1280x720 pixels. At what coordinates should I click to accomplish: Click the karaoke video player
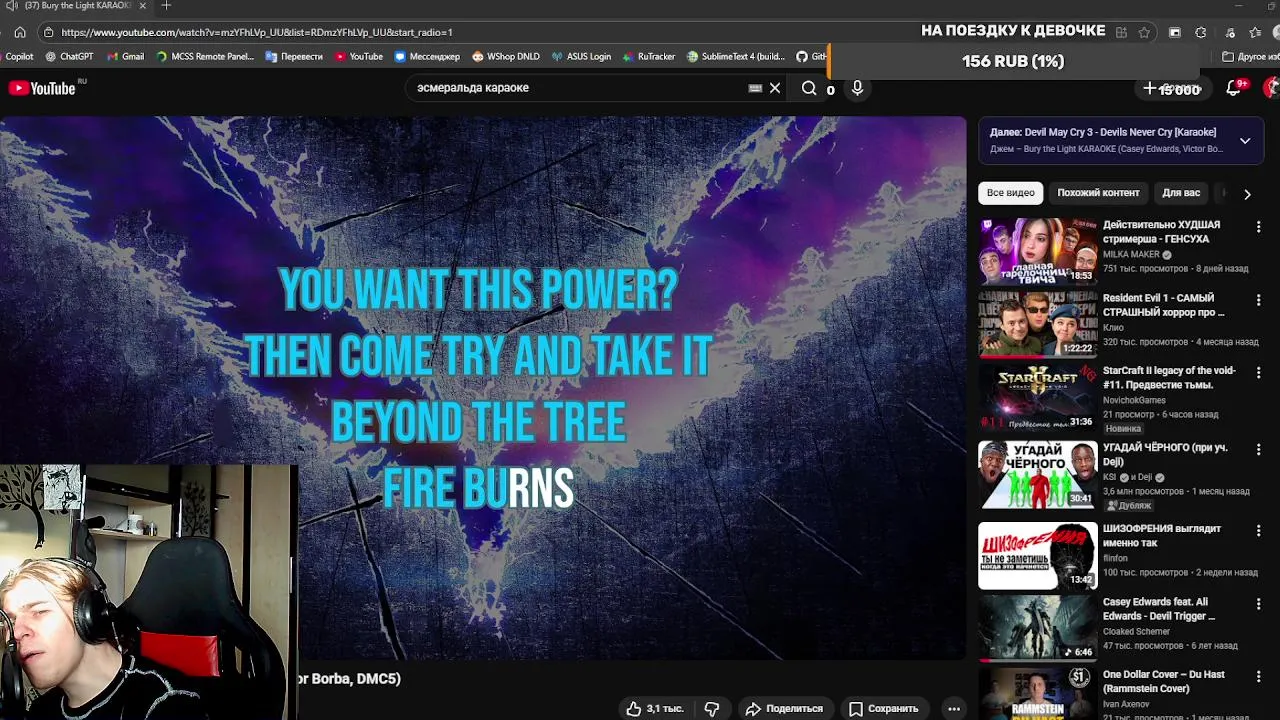(483, 388)
